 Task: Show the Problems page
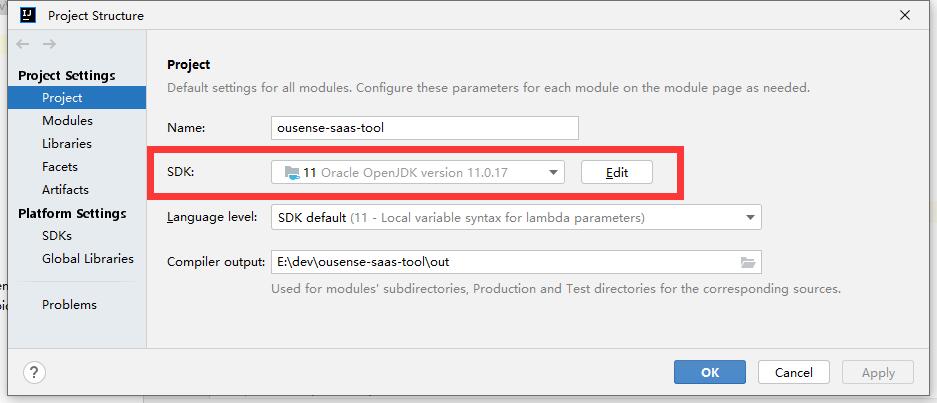pyautogui.click(x=69, y=305)
